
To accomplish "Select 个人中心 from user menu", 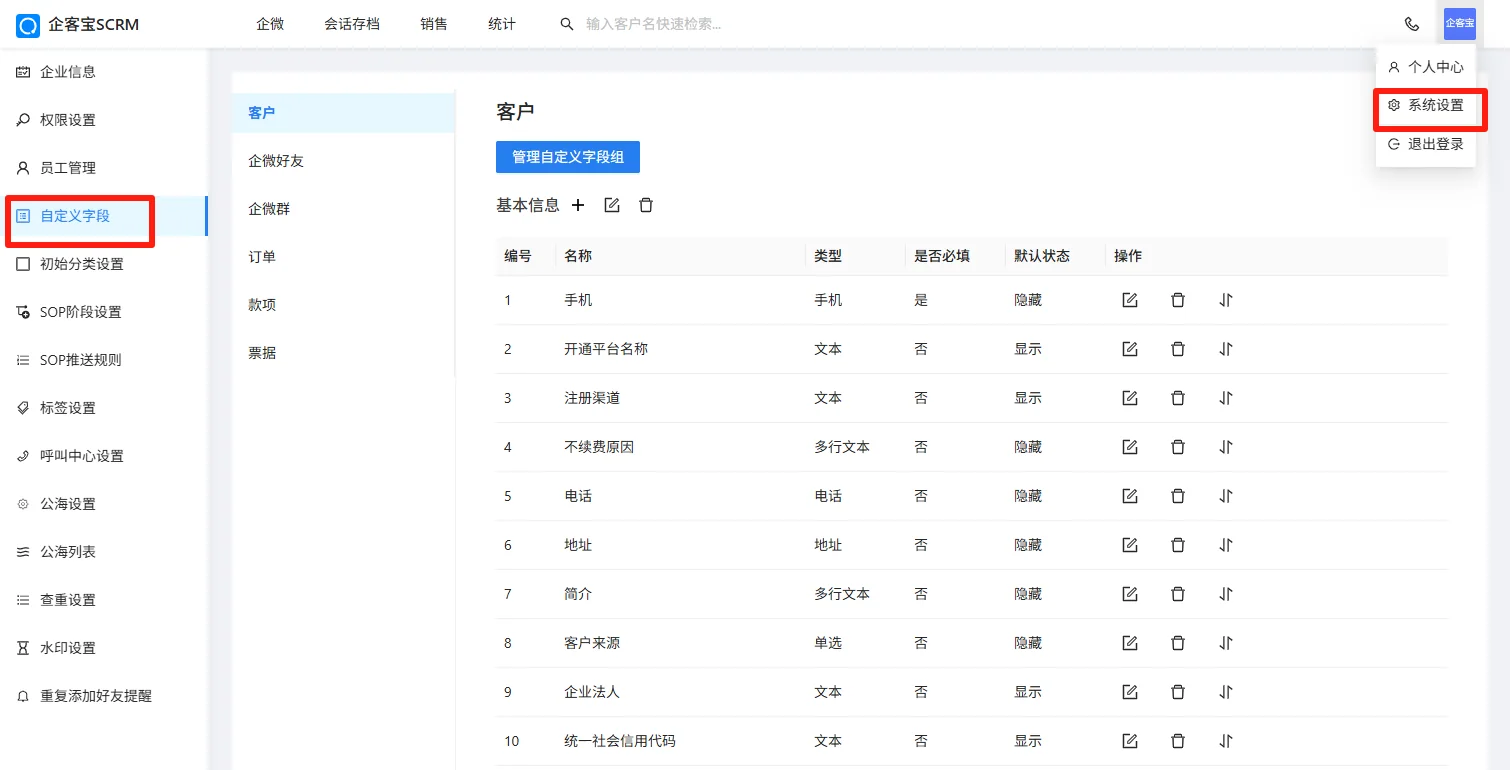I will 1426,67.
